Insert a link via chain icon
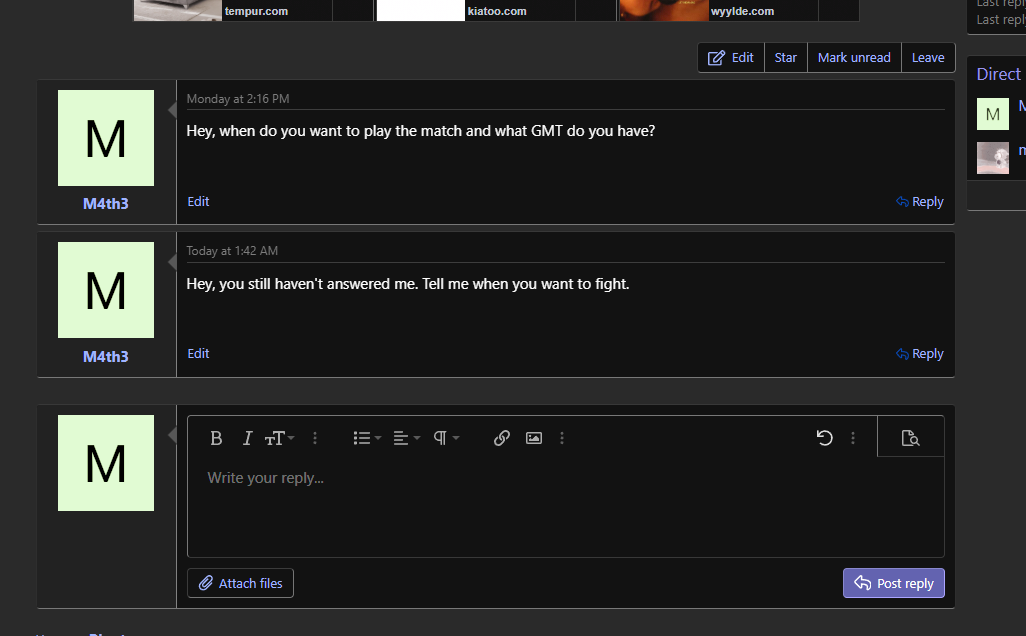1026x636 pixels. point(502,438)
